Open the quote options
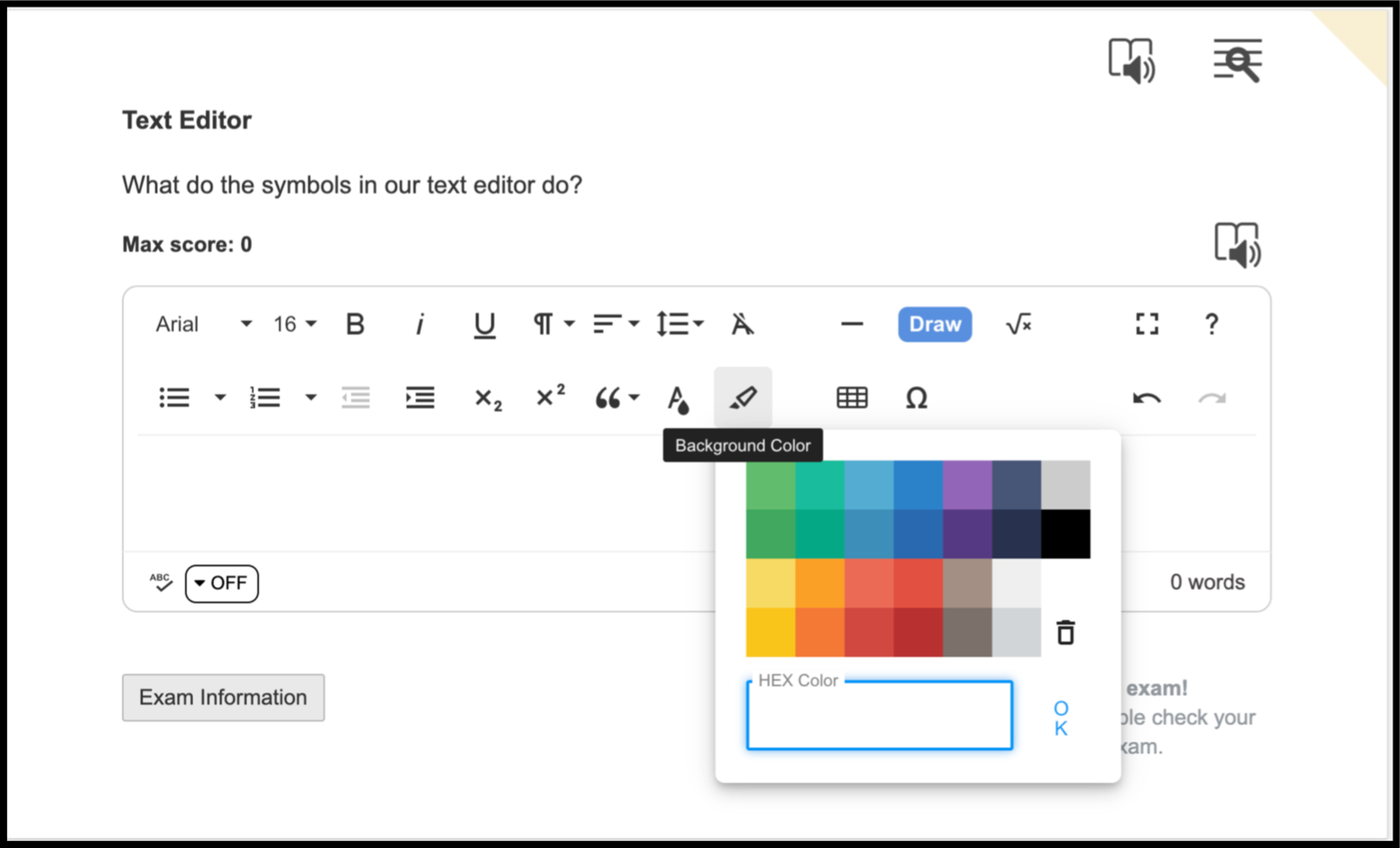 (617, 398)
